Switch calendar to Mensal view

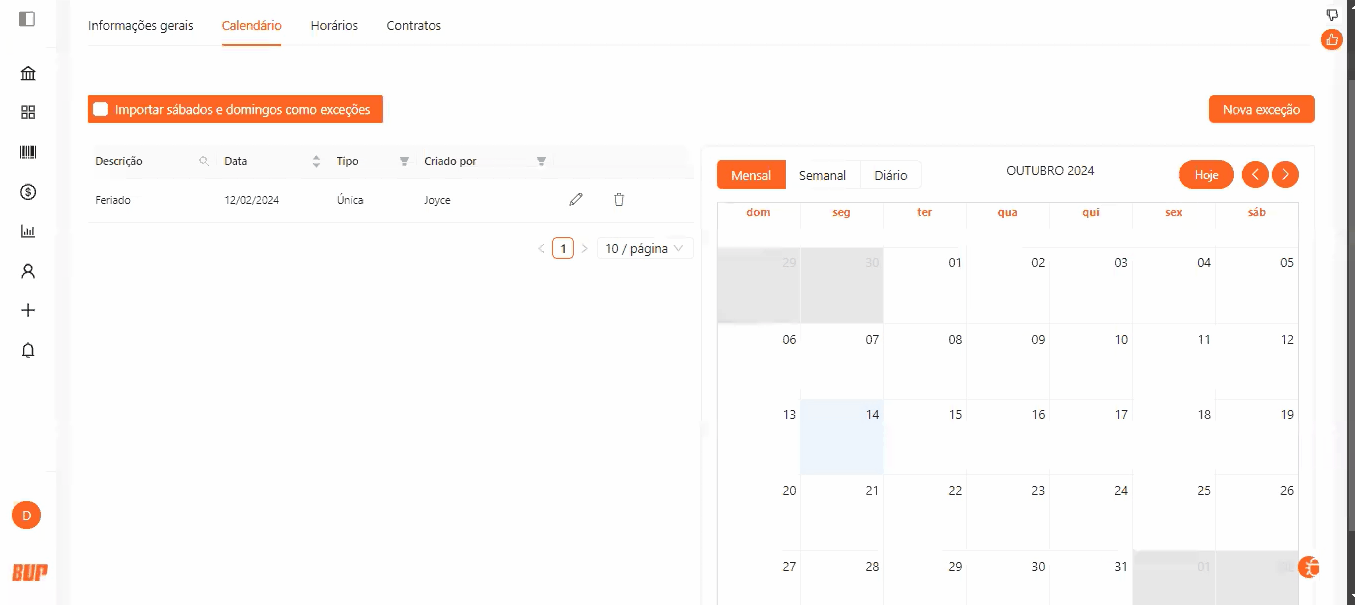point(751,175)
